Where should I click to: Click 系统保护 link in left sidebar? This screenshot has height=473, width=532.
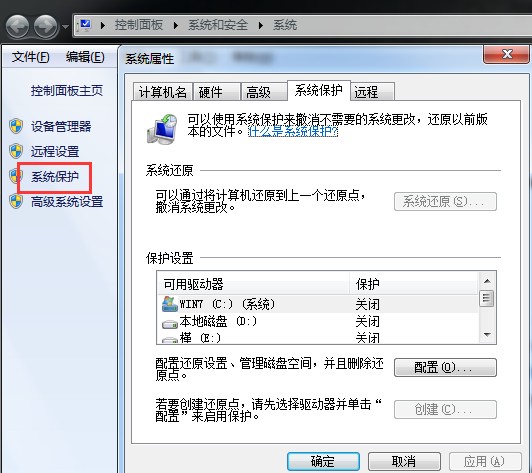pos(55,176)
